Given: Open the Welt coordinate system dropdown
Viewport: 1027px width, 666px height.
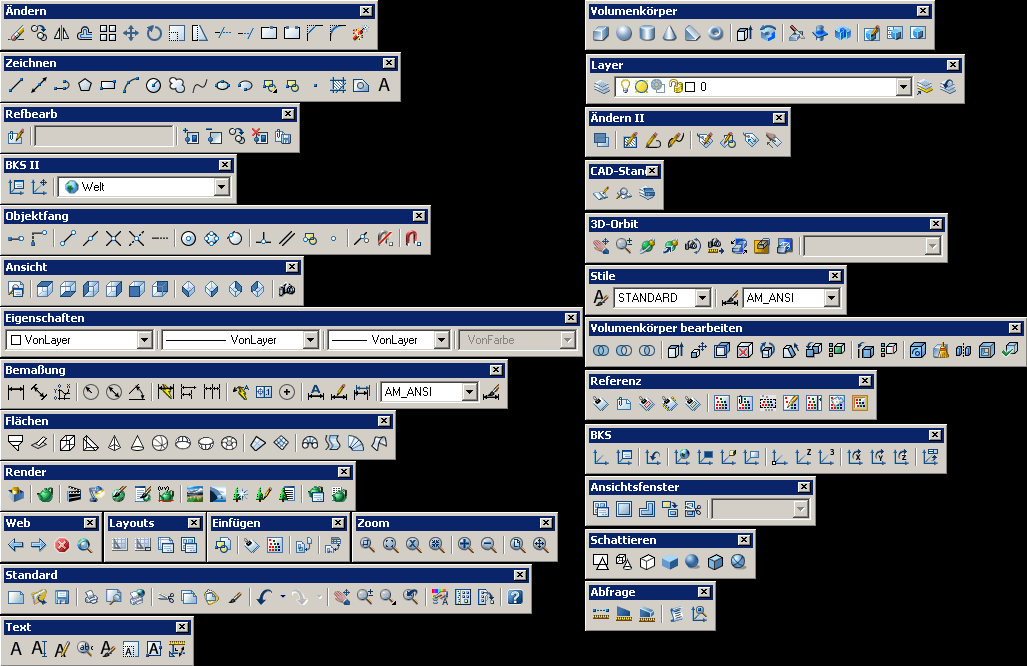Looking at the screenshot, I should coord(221,187).
